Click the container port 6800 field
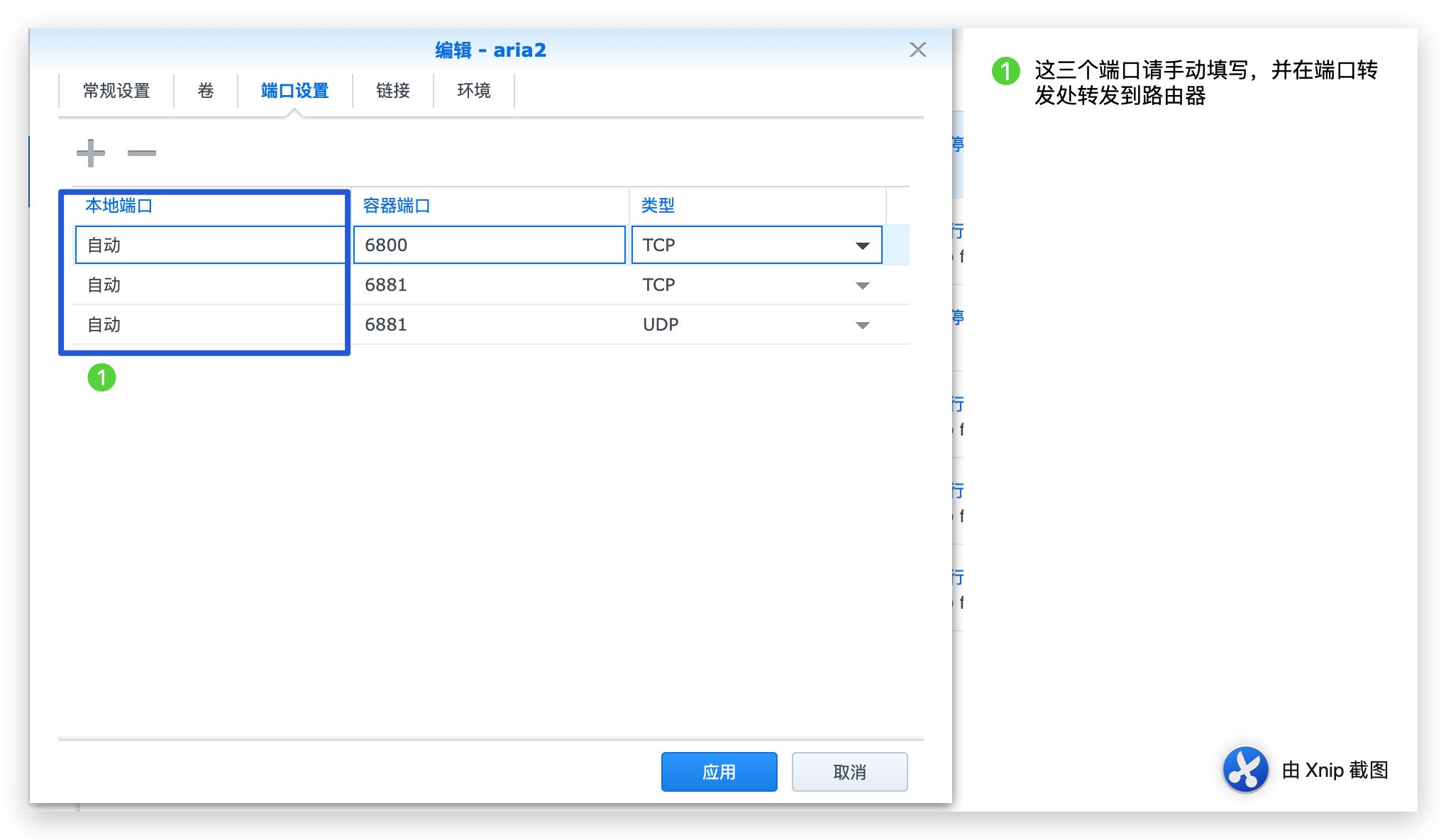 [489, 245]
